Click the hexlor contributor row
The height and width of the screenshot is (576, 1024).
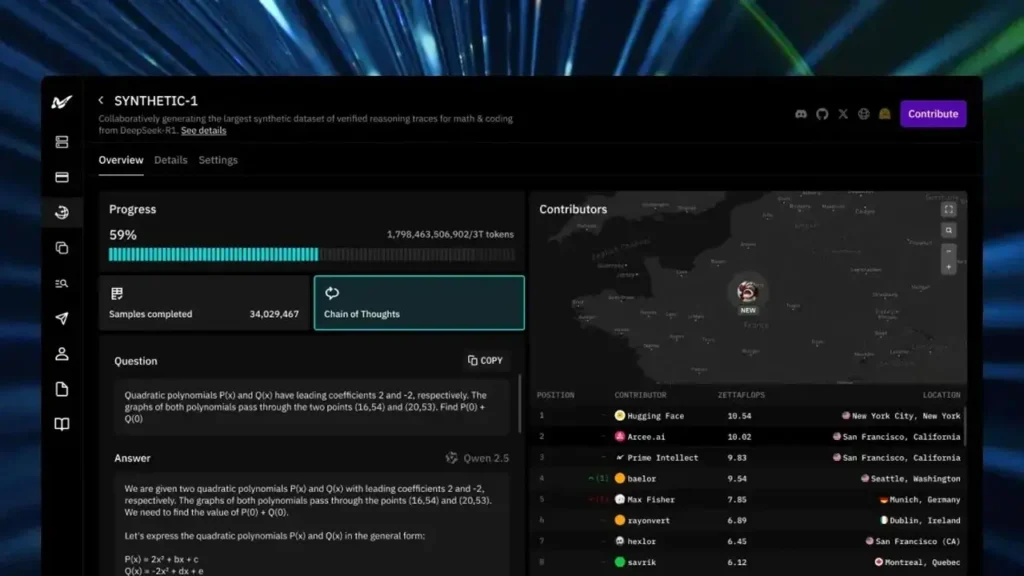click(748, 541)
